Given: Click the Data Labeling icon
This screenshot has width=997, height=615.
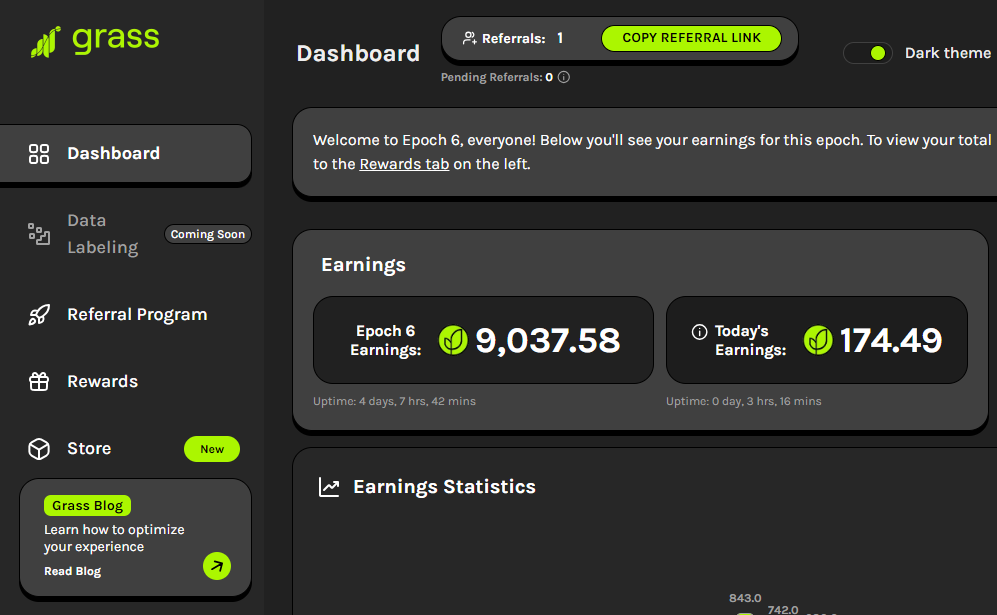Looking at the screenshot, I should (39, 234).
